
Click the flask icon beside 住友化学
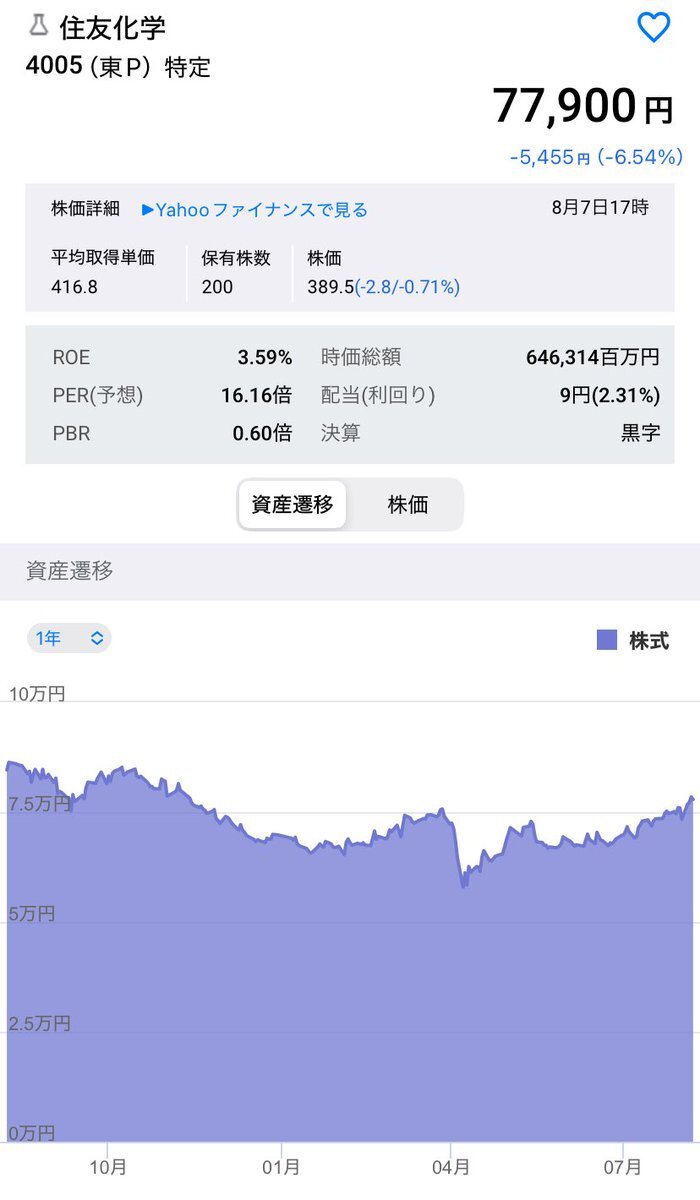click(39, 26)
